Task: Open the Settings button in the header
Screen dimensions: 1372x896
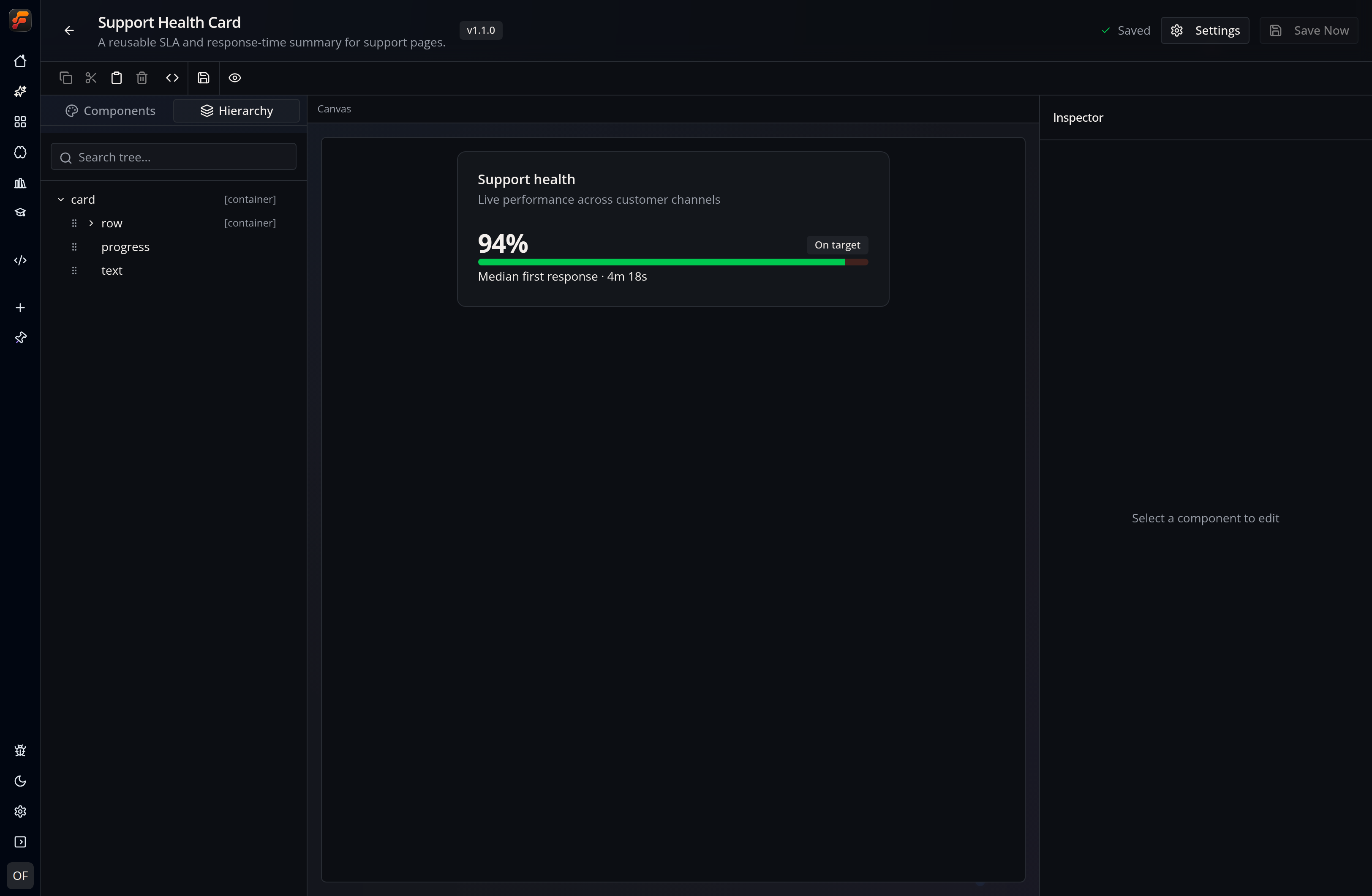Action: tap(1204, 30)
